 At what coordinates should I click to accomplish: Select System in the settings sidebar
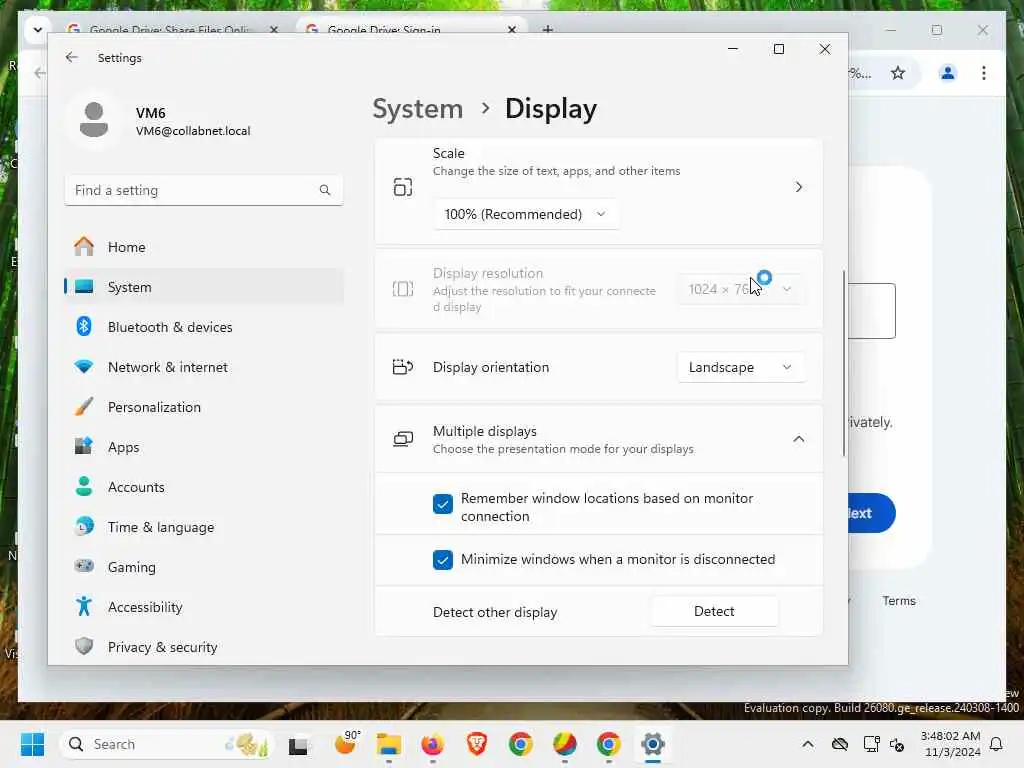click(x=204, y=287)
